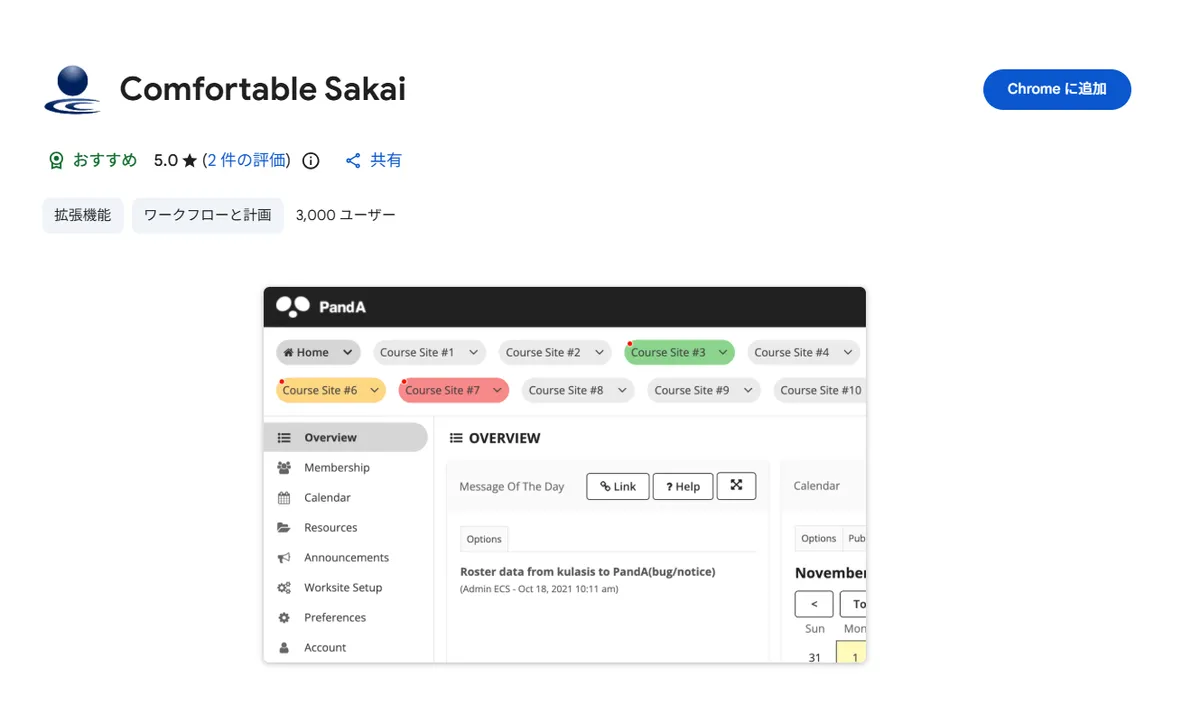The image size is (1200, 702).
Task: Switch to the Options tab under Message
Action: [x=484, y=538]
